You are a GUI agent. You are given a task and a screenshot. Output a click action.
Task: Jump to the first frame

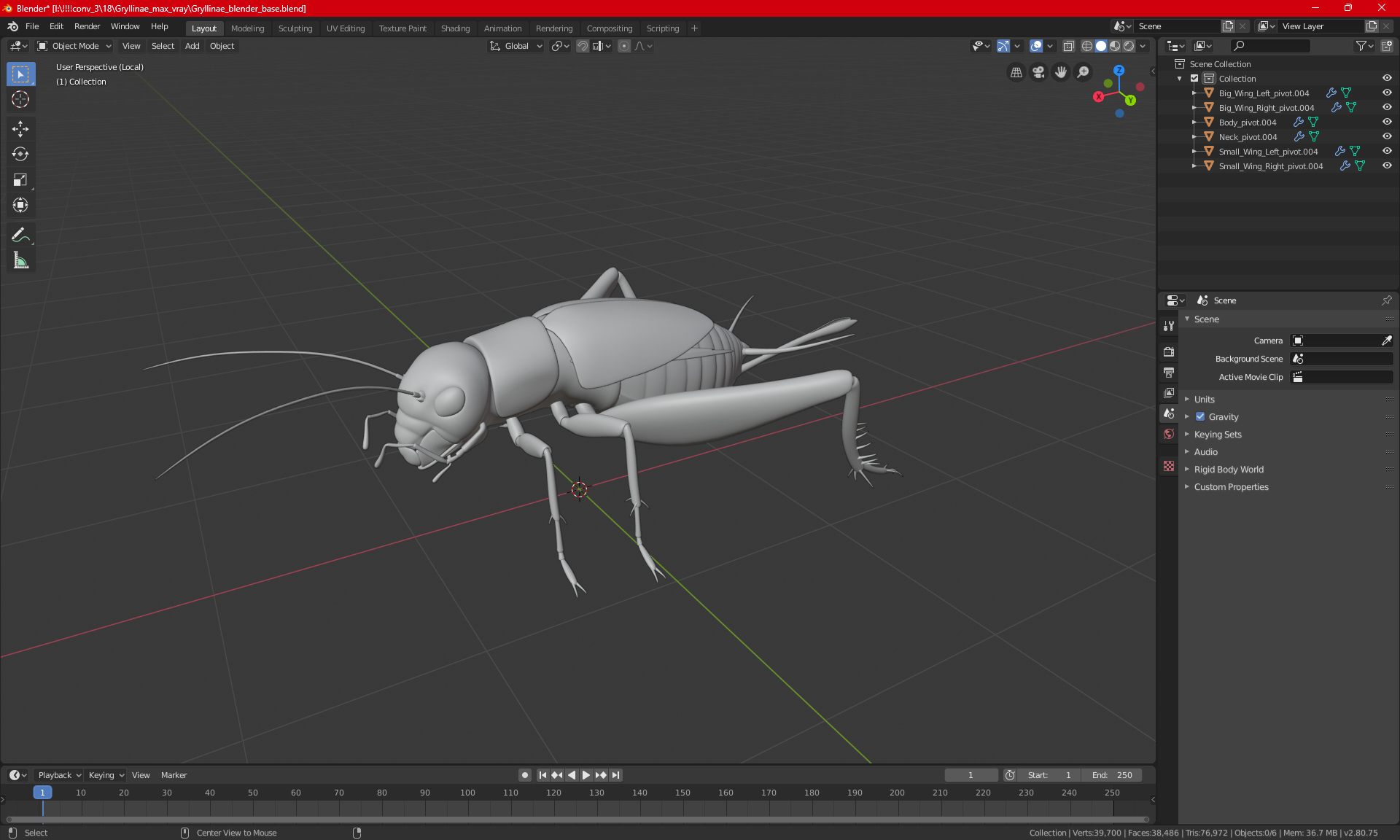click(x=542, y=775)
